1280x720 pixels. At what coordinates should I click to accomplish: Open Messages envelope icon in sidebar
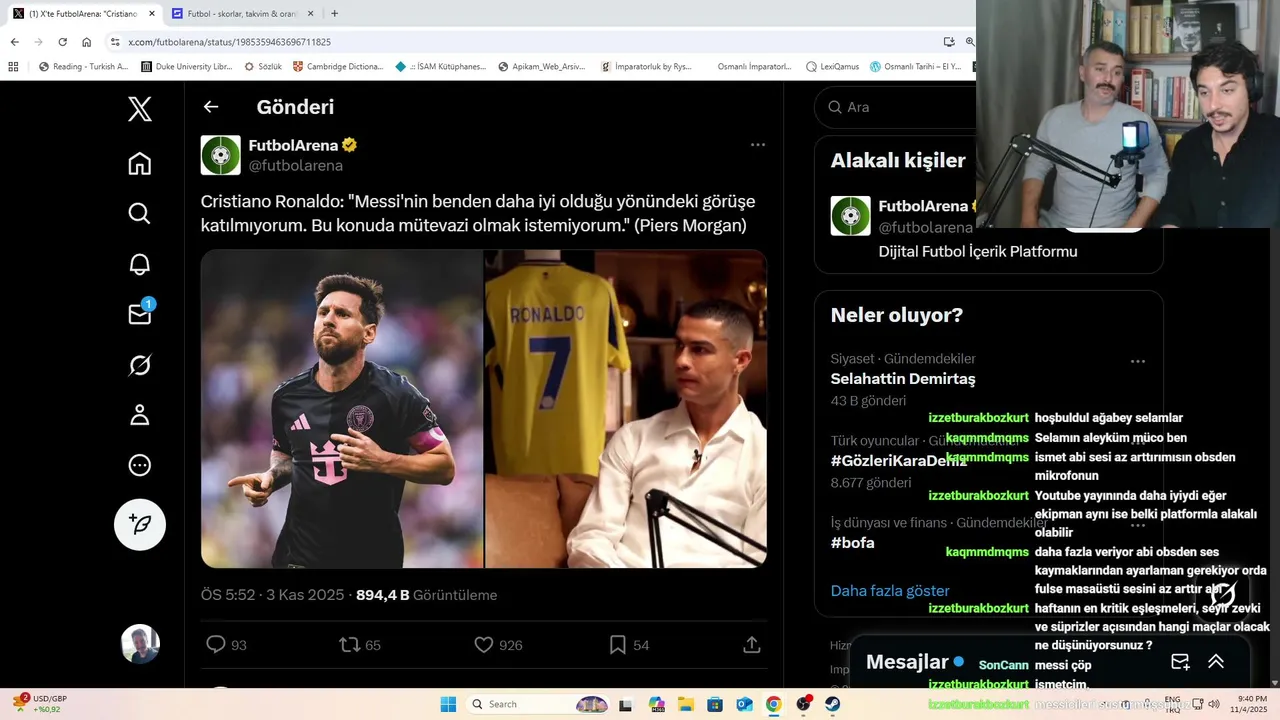coord(140,314)
